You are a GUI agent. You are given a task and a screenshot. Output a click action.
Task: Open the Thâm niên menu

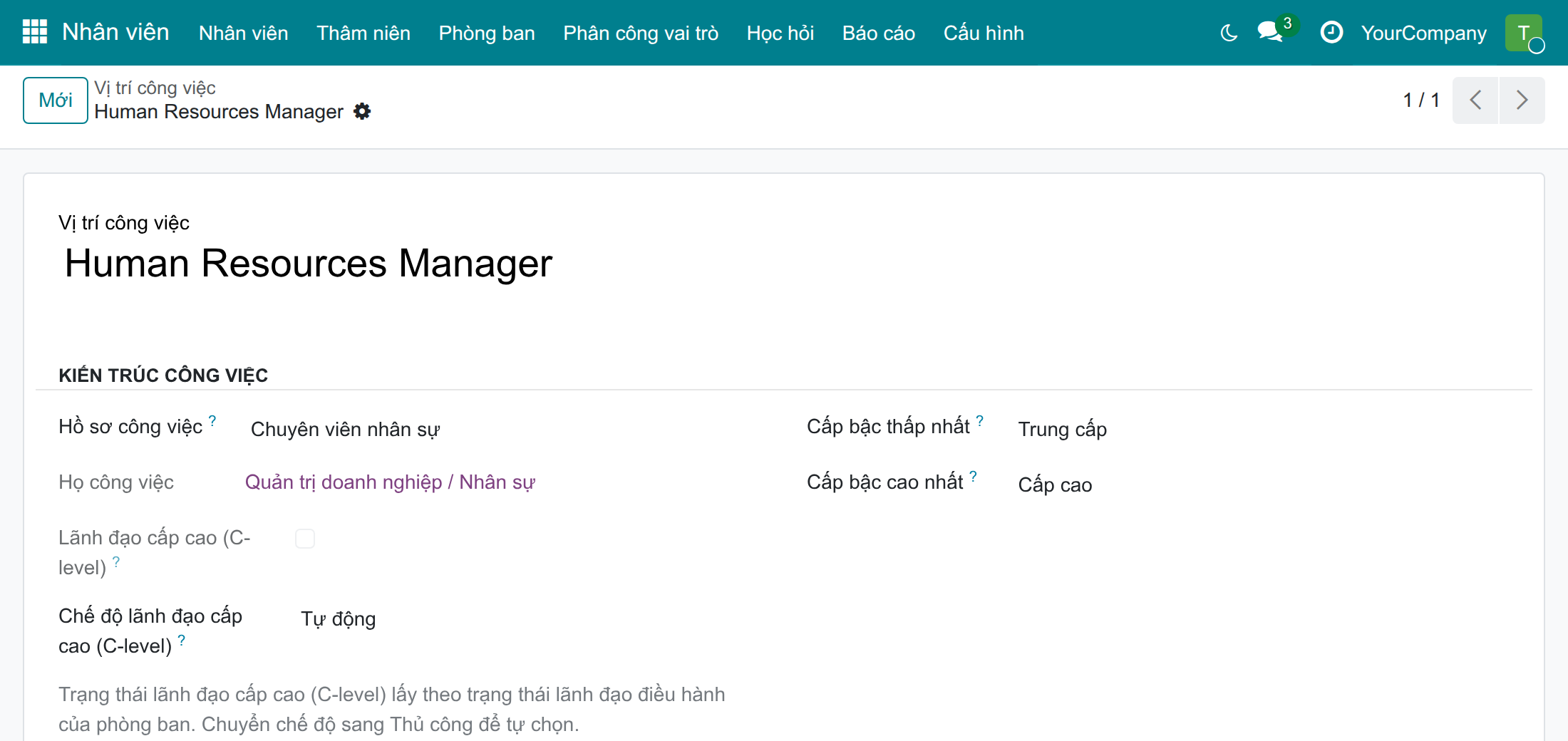pyautogui.click(x=363, y=33)
